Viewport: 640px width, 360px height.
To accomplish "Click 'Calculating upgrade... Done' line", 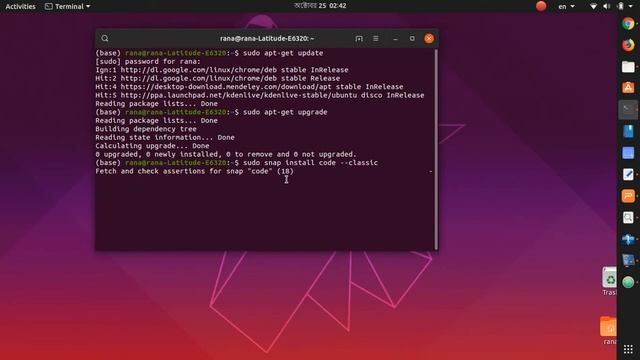I will point(152,146).
